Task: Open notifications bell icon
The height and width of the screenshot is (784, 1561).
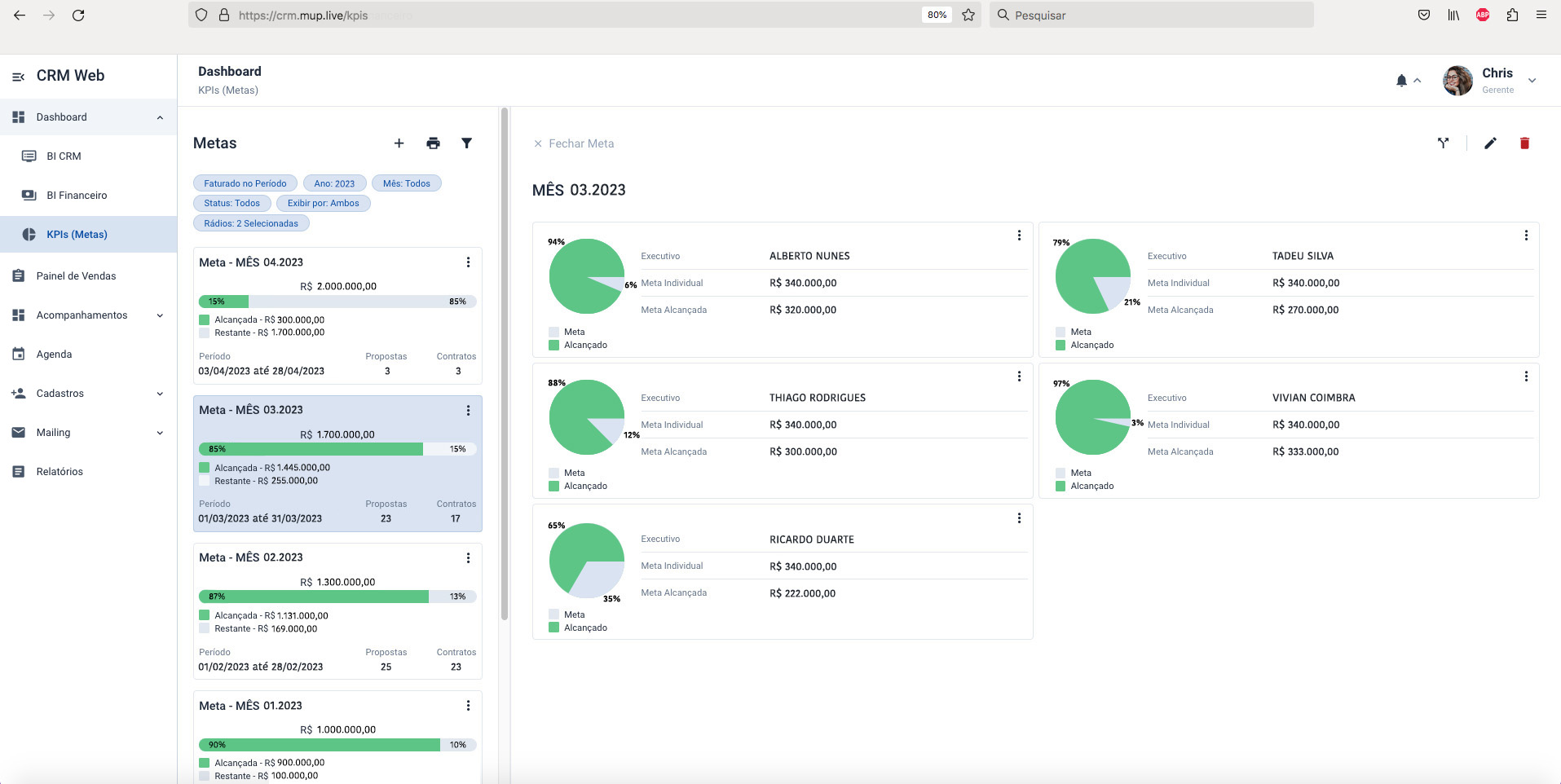Action: 1401,80
